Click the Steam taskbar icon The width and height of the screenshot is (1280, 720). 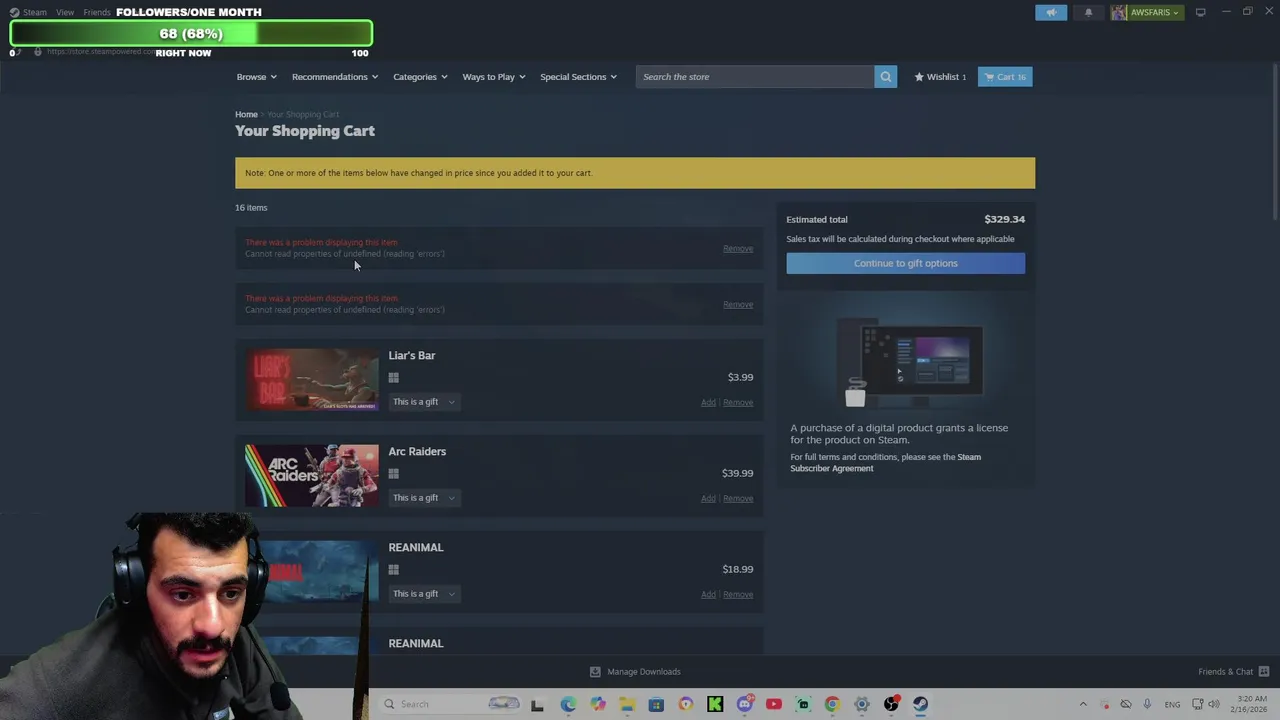[920, 704]
